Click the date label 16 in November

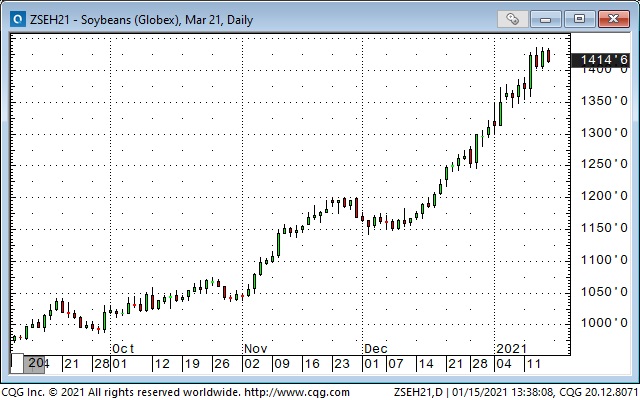(312, 364)
